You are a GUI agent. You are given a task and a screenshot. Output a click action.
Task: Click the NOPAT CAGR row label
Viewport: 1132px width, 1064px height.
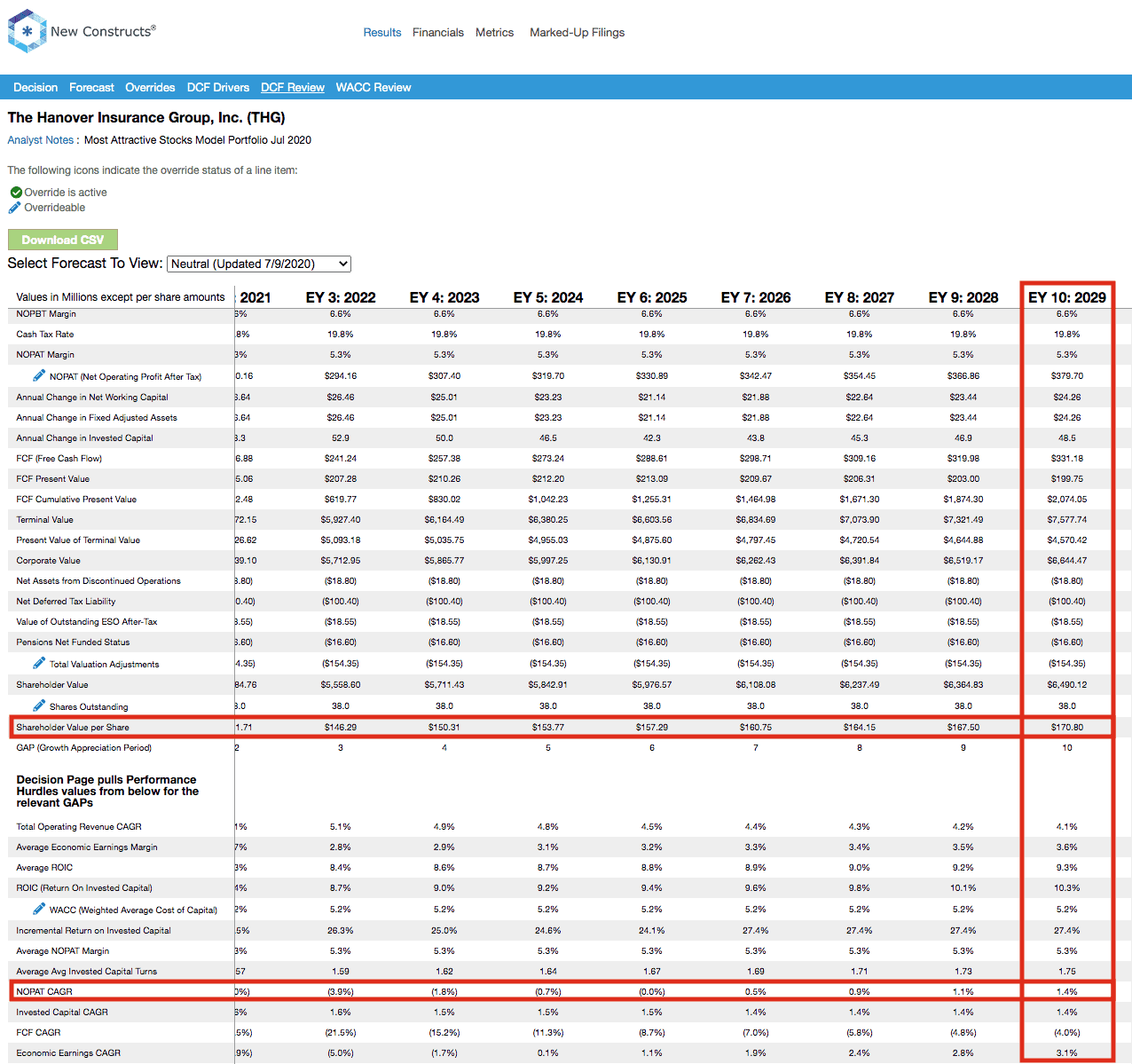(44, 991)
